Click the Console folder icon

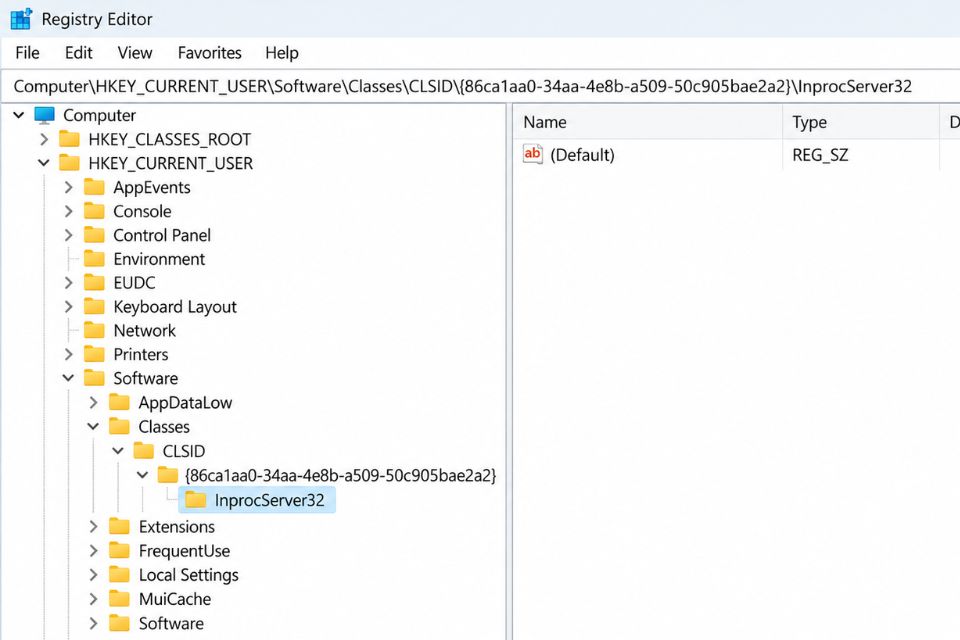[x=94, y=211]
